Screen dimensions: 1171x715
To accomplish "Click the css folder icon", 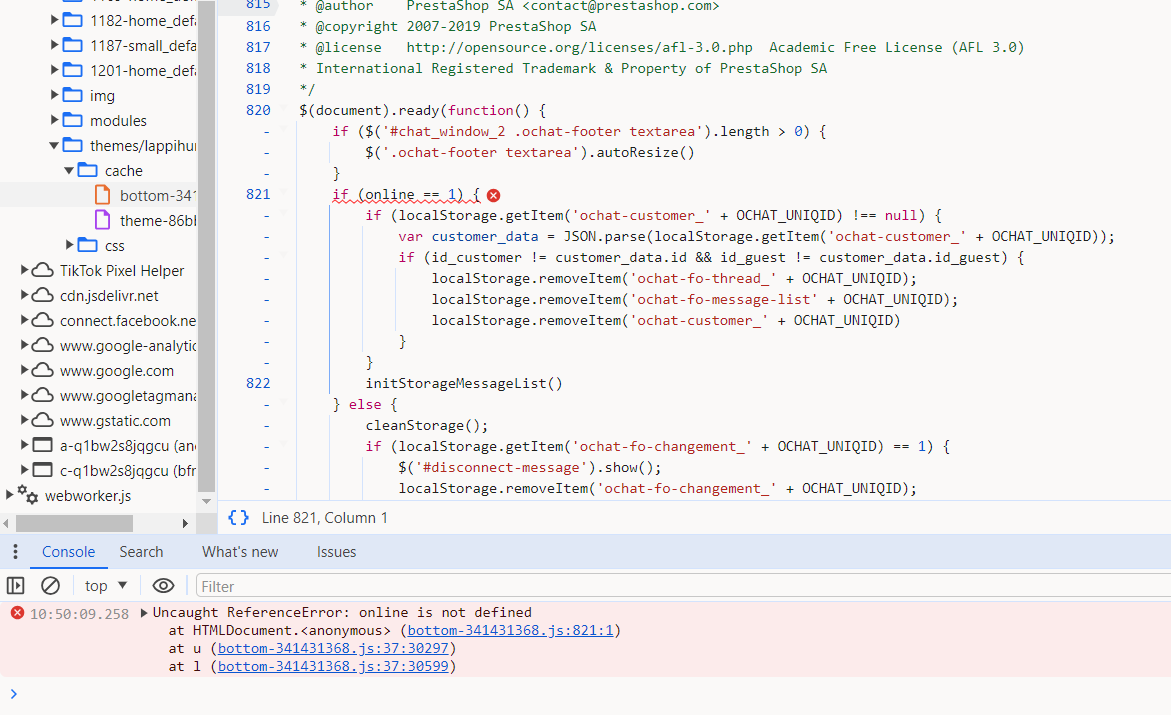I will 87,245.
